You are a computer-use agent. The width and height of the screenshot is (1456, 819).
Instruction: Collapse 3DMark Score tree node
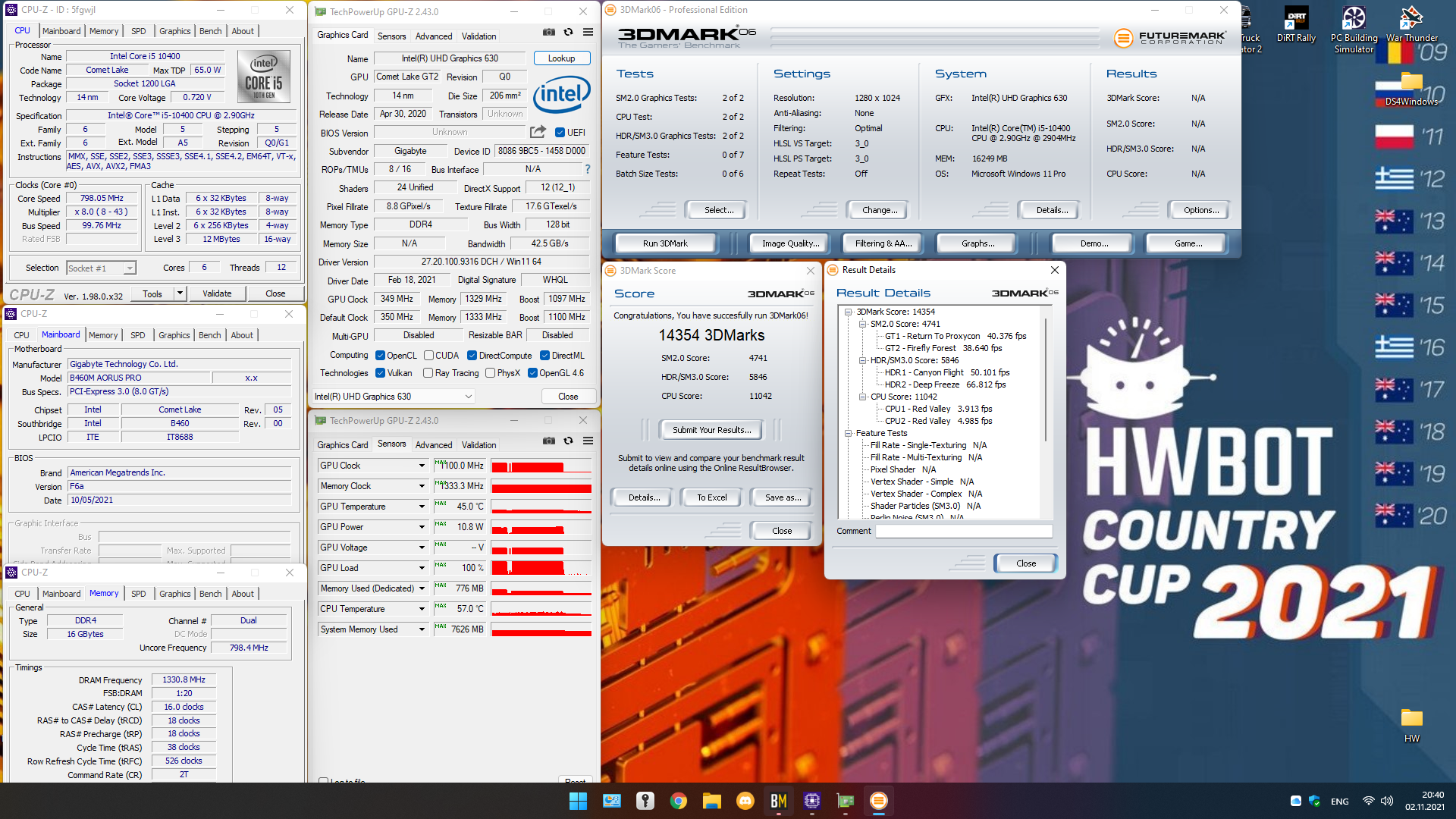848,312
